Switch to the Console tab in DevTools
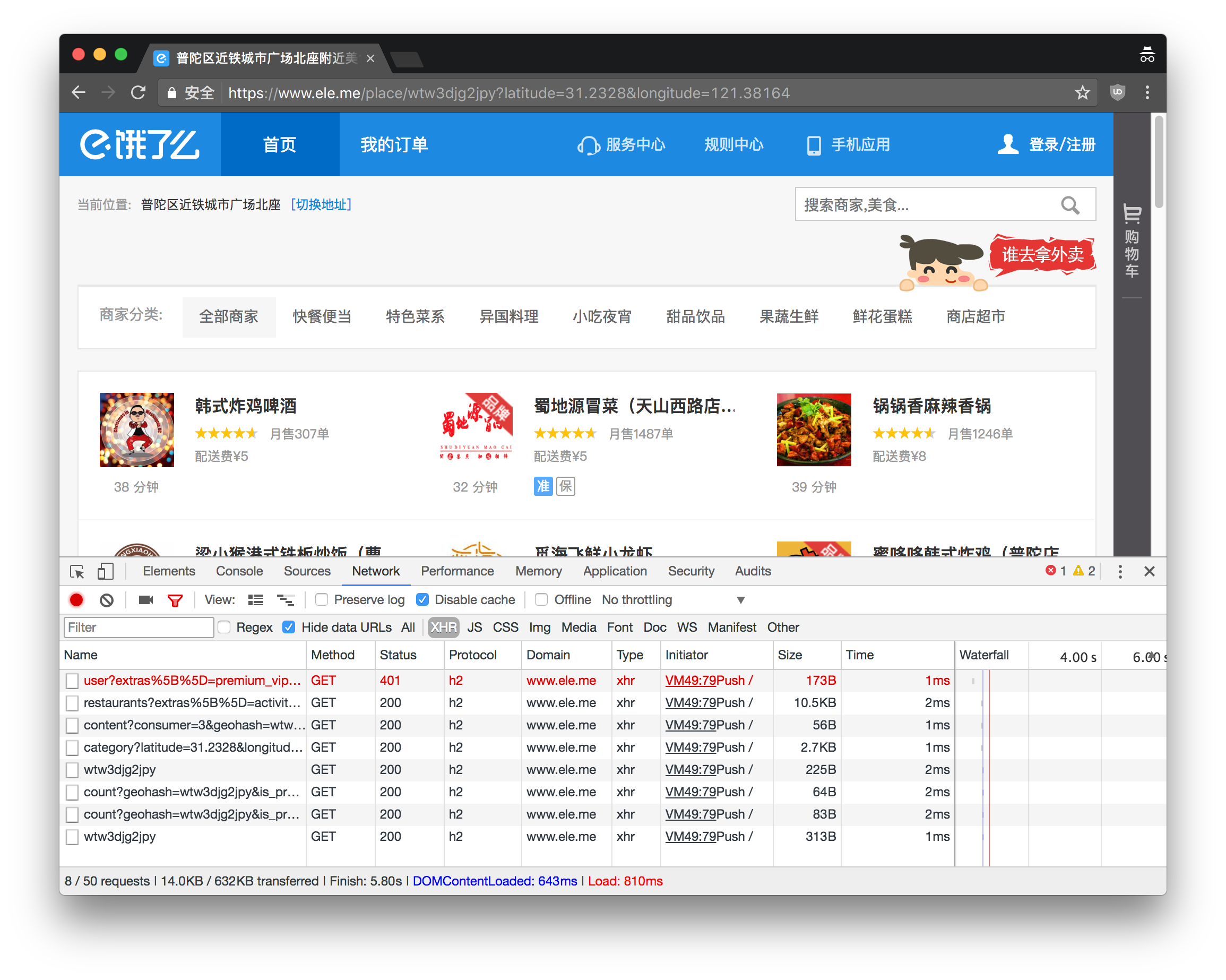The width and height of the screenshot is (1226, 980). (x=239, y=571)
